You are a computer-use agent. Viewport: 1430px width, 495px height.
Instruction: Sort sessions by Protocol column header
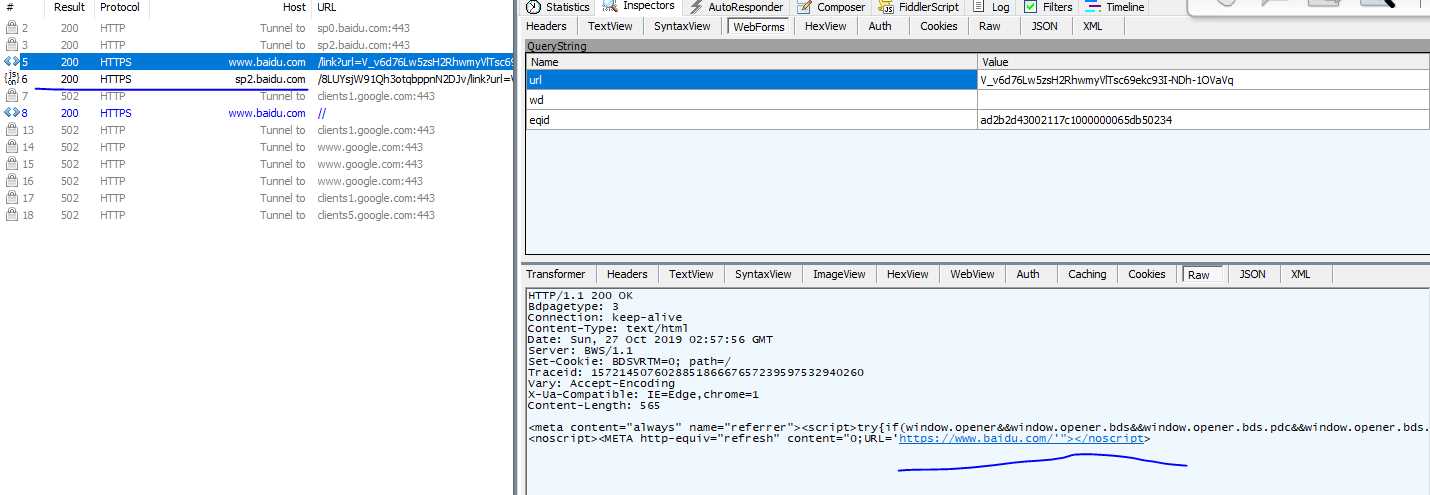click(120, 7)
